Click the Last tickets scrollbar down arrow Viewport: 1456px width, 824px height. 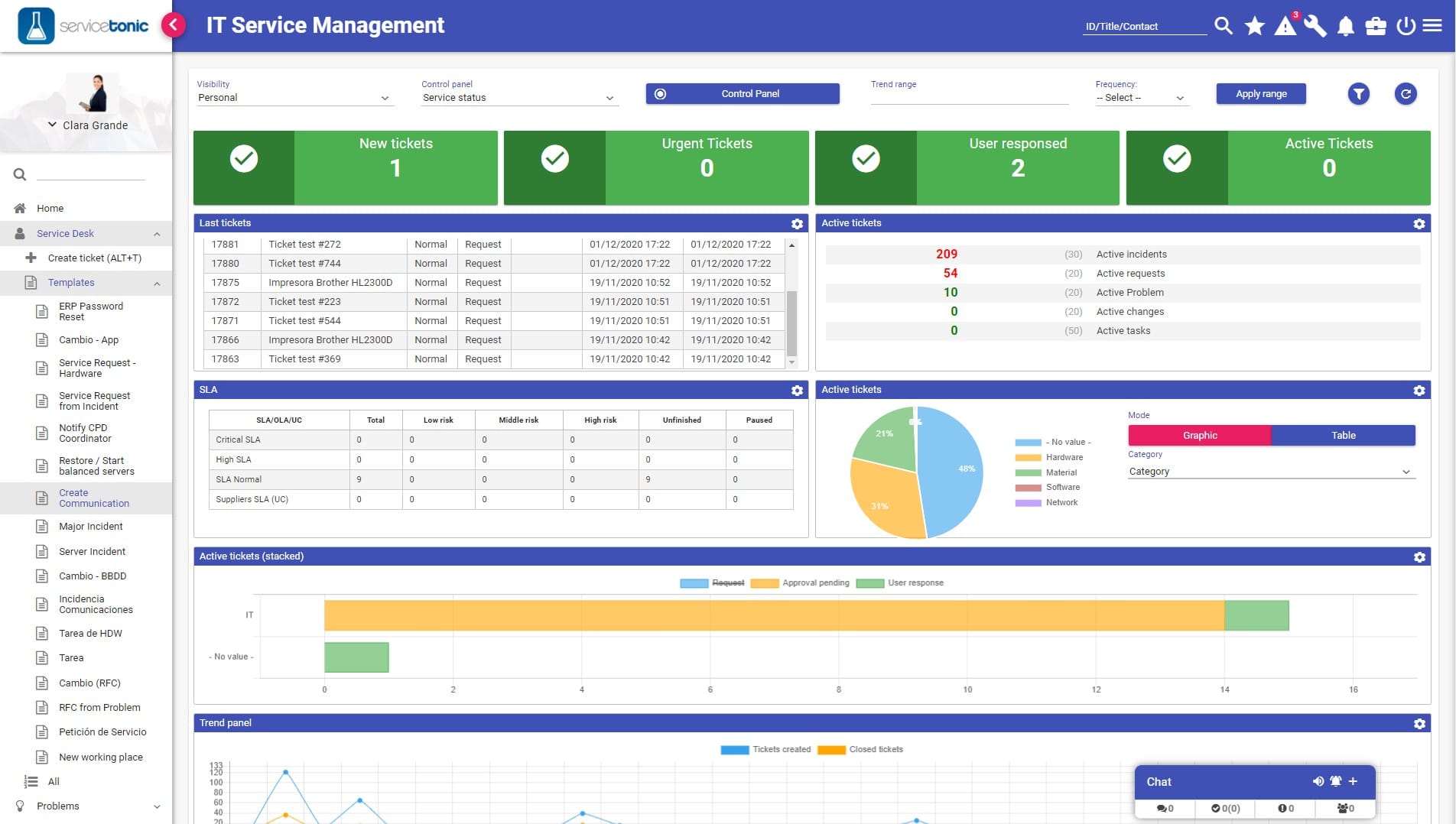point(791,362)
